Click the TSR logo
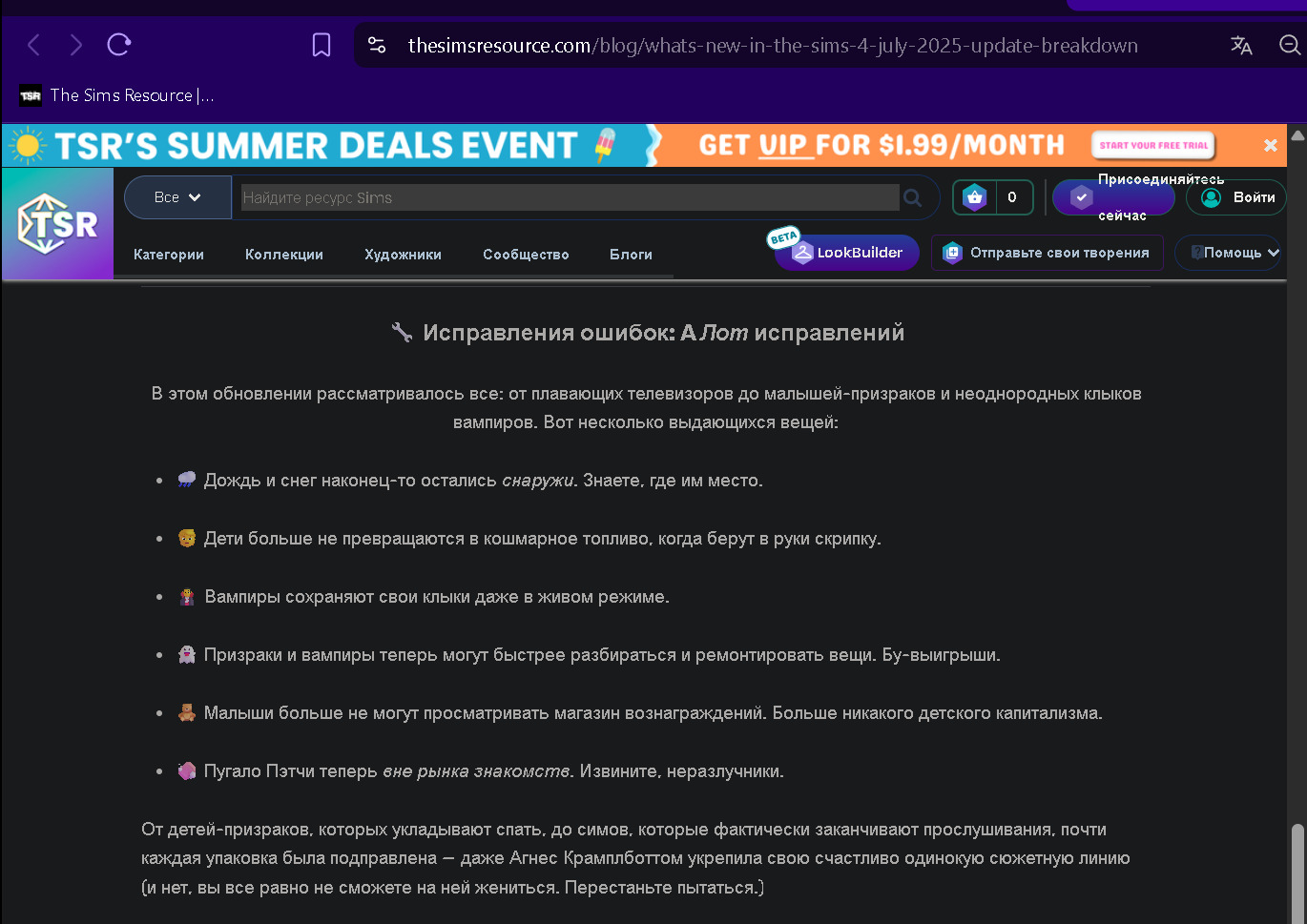The width and height of the screenshot is (1307, 924). (x=58, y=224)
